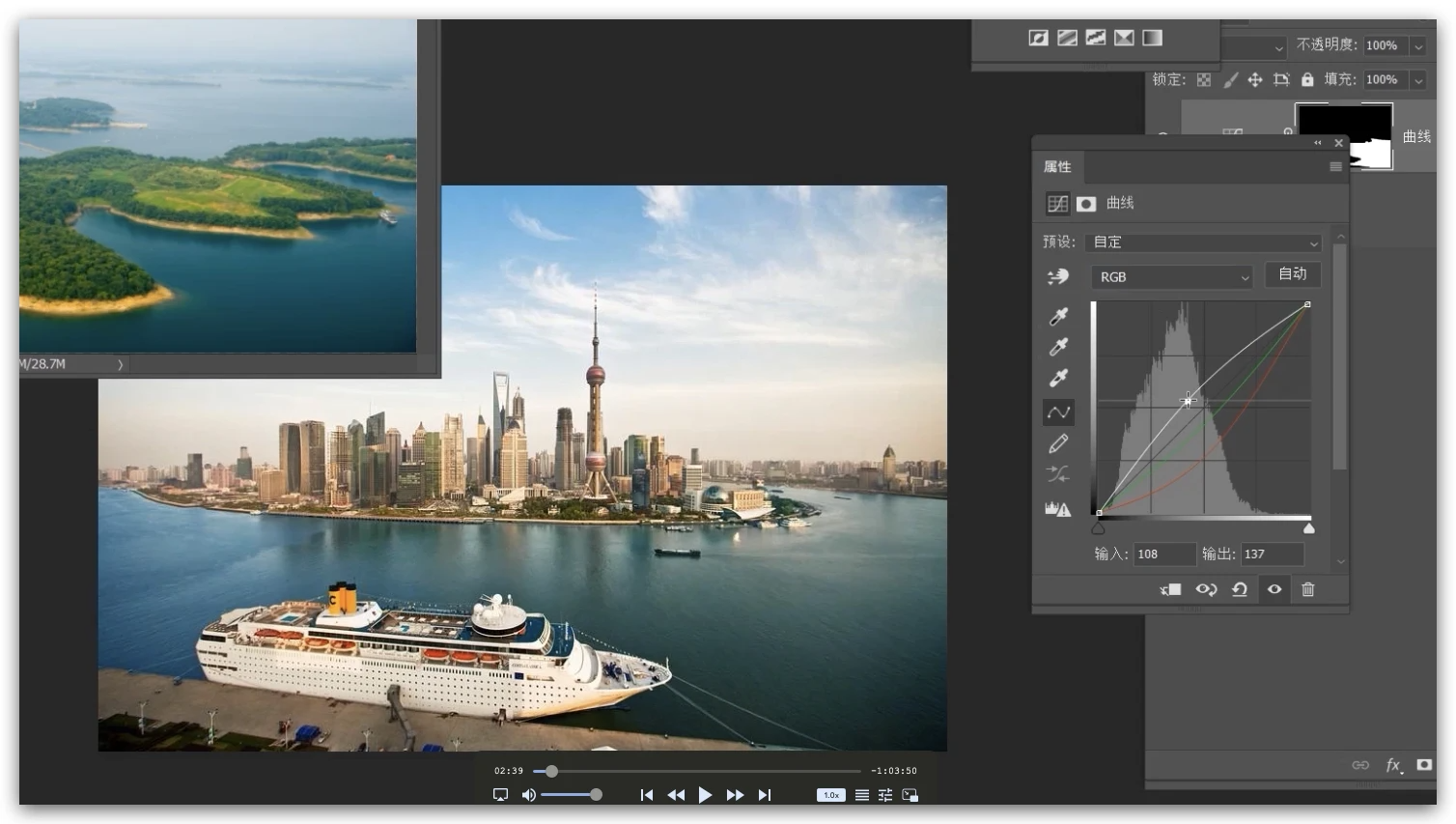Expand the 不透明度 opacity slider arrow
The height and width of the screenshot is (824, 1456).
click(x=1418, y=46)
